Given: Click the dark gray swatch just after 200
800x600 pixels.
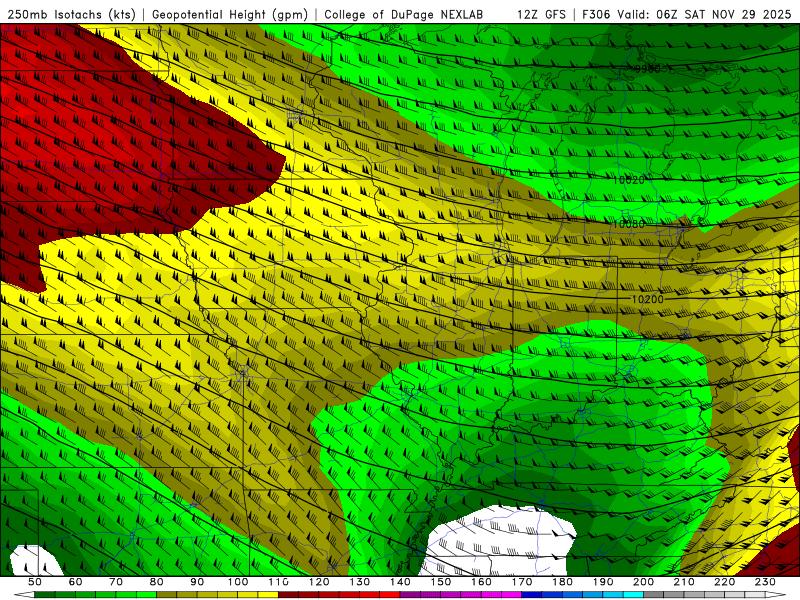Looking at the screenshot, I should point(654,594).
